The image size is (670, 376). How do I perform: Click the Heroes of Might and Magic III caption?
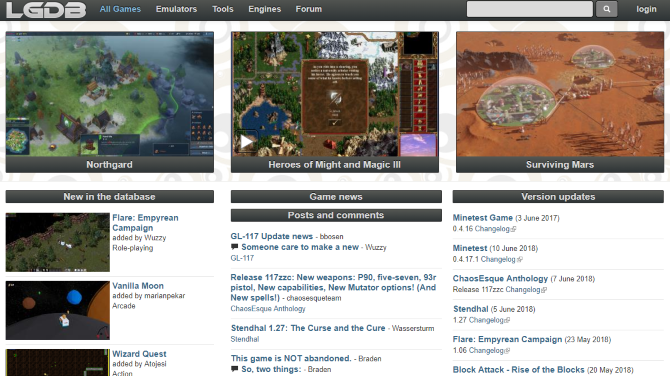(x=335, y=164)
